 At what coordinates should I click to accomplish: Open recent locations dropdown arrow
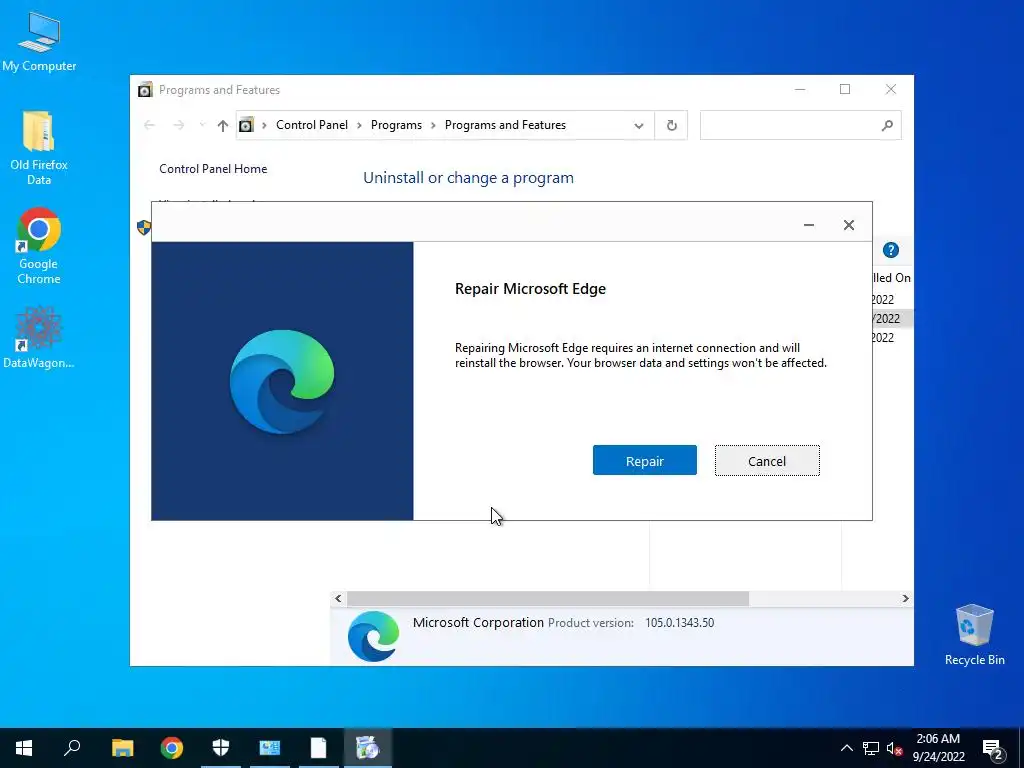coord(202,125)
